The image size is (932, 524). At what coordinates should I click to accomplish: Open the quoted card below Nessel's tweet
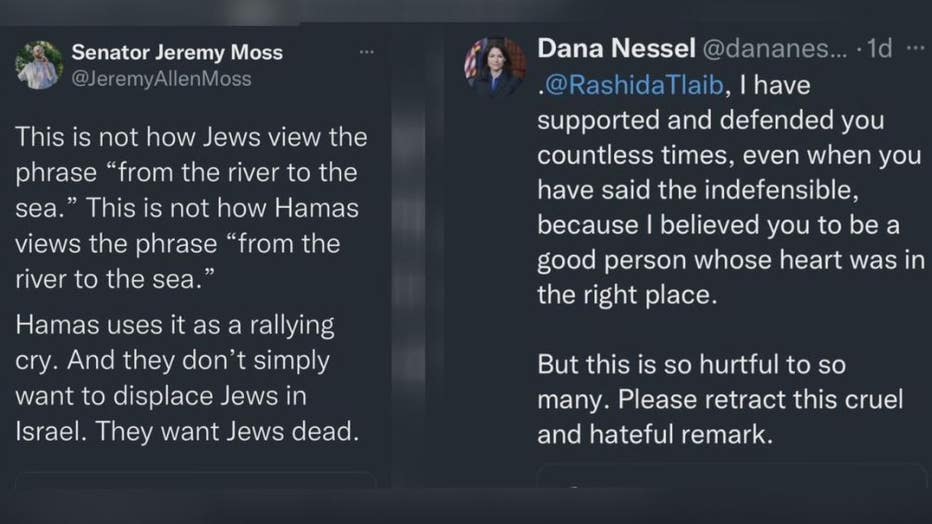(730, 475)
